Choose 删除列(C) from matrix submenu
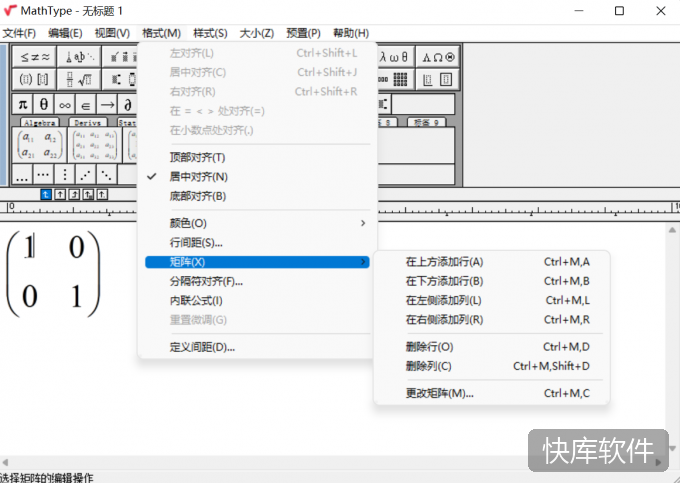 click(492, 366)
